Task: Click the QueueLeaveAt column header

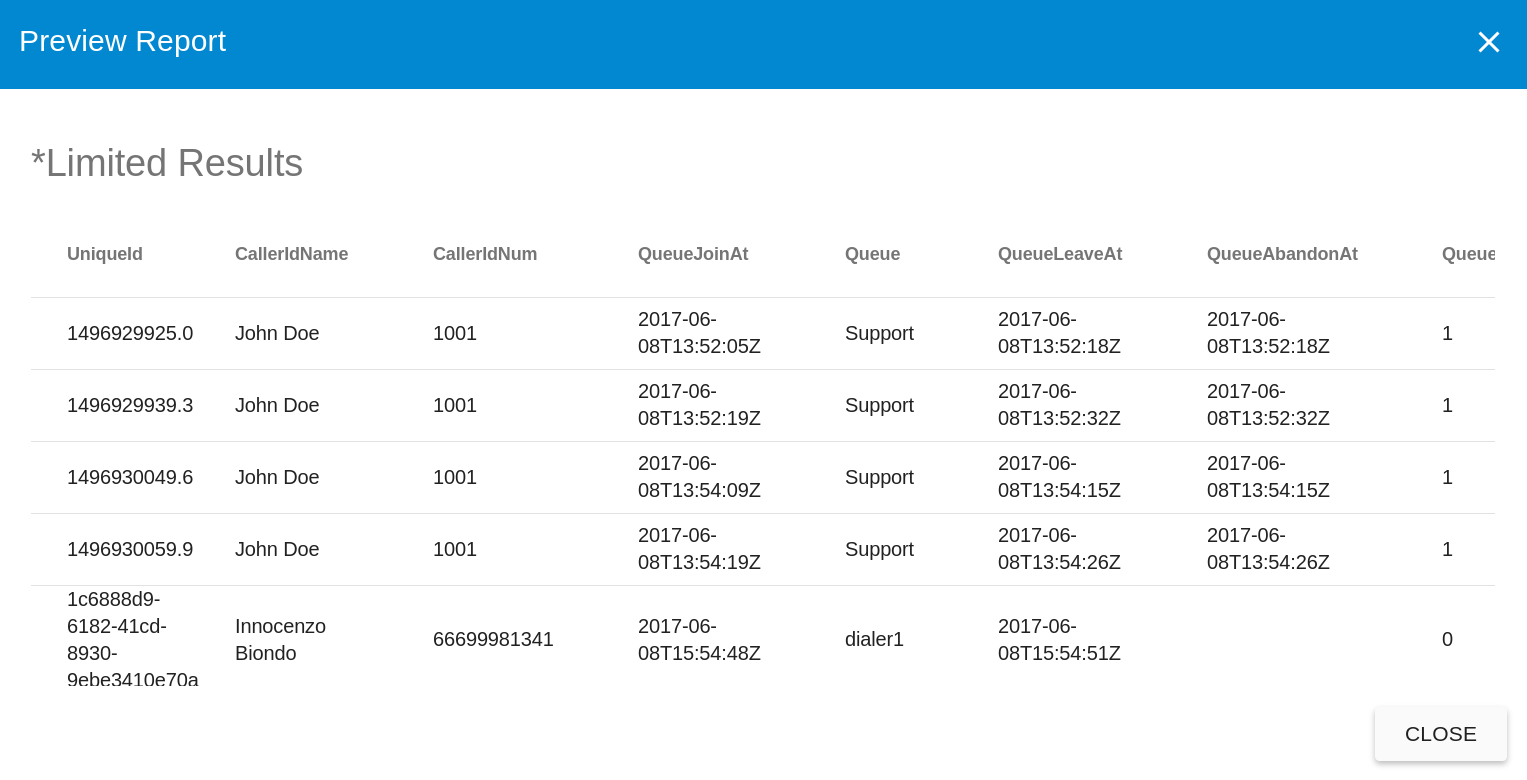Action: point(1060,254)
